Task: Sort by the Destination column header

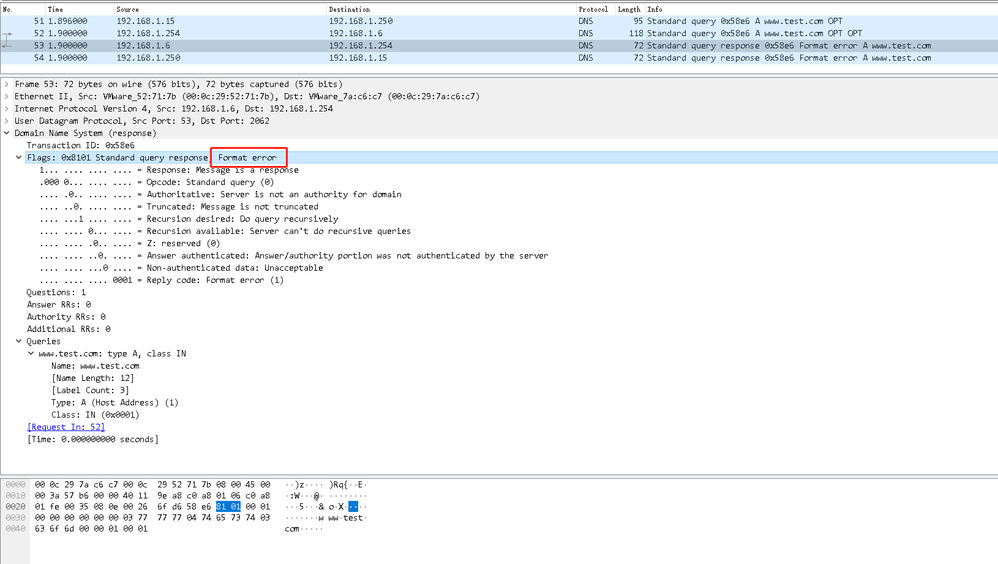Action: point(451,10)
